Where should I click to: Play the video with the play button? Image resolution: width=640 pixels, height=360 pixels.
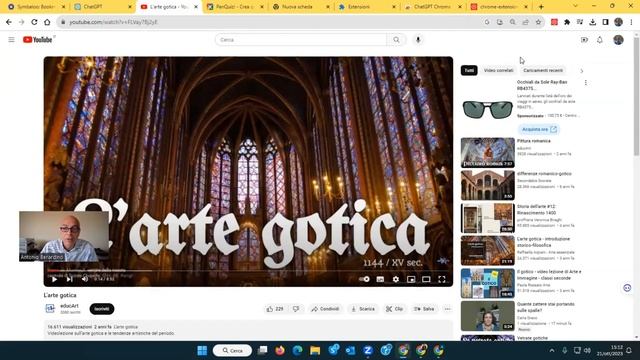point(54,279)
